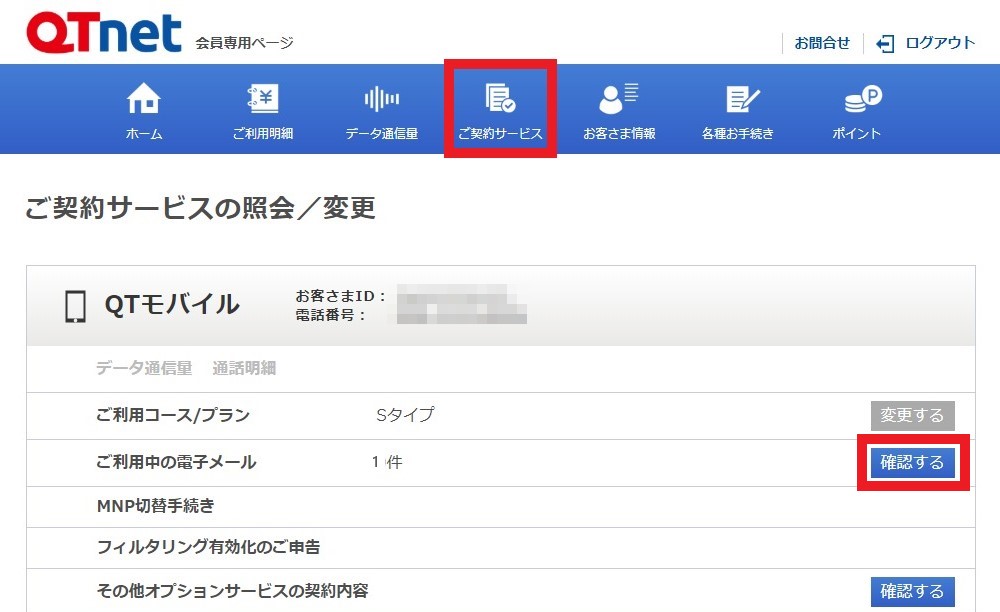Viewport: 1000px width, 612px height.
Task: Select the ポイント menu label
Action: pos(857,134)
